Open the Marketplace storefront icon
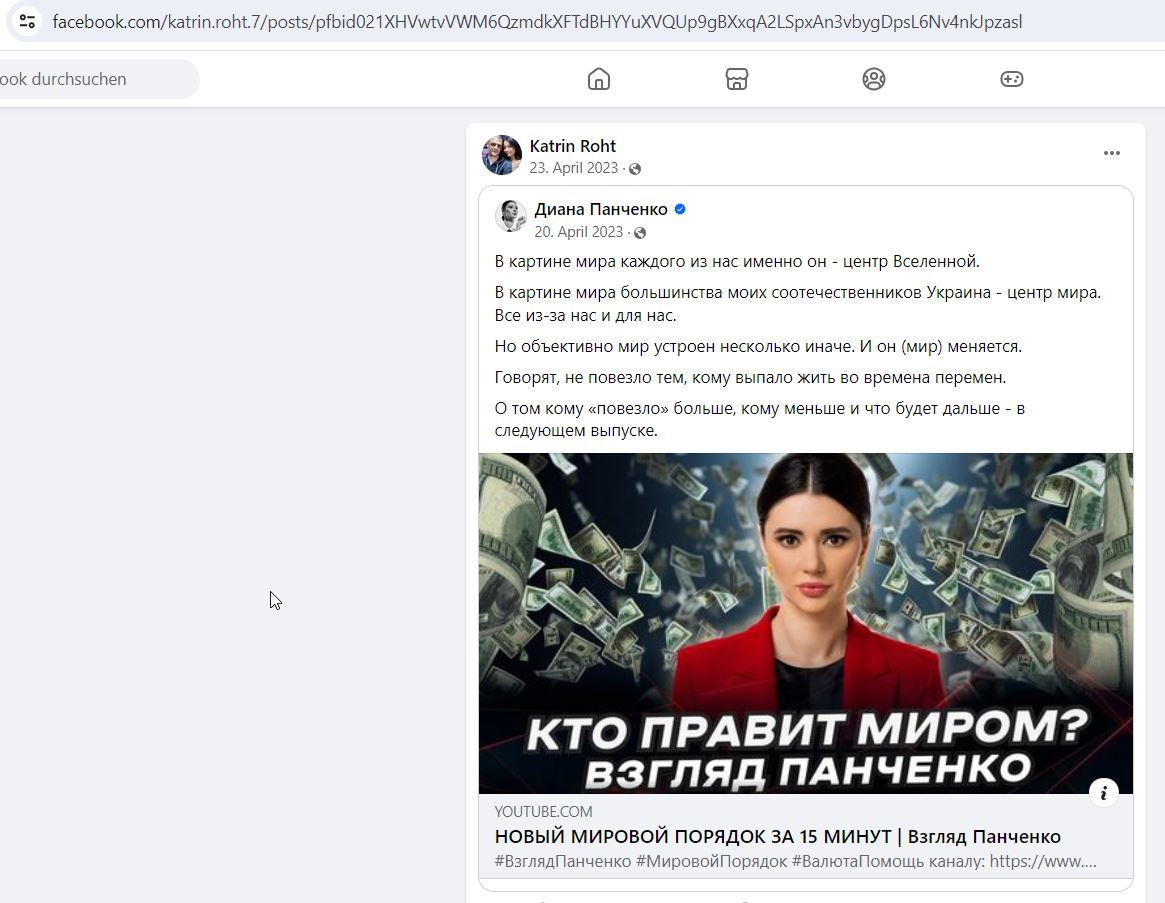The height and width of the screenshot is (903, 1165). pyautogui.click(x=736, y=79)
